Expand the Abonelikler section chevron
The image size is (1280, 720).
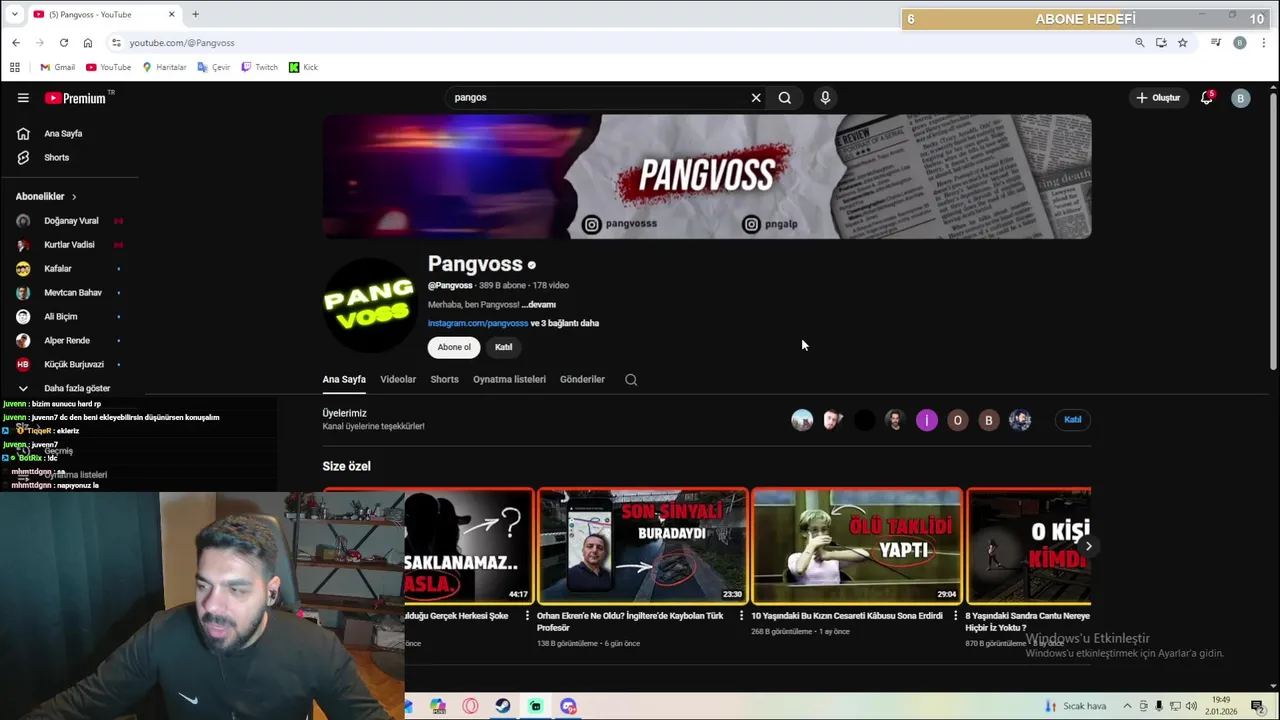(x=74, y=197)
